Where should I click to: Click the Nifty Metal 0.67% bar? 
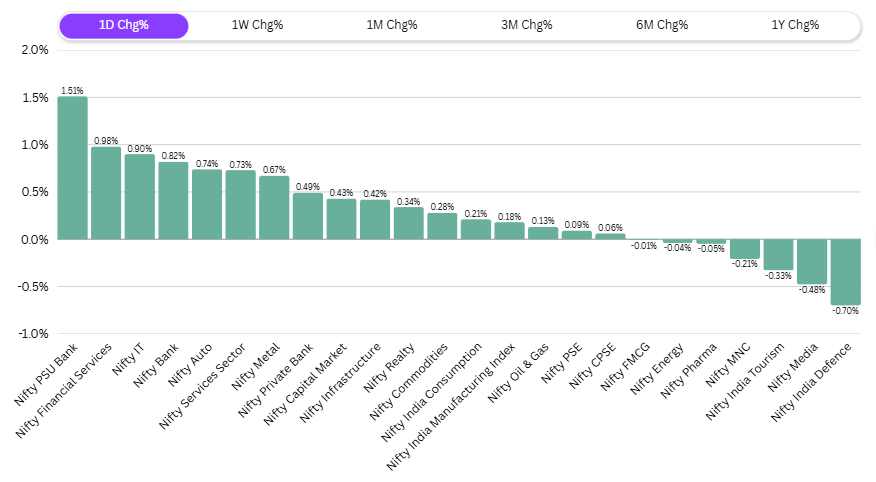point(274,208)
